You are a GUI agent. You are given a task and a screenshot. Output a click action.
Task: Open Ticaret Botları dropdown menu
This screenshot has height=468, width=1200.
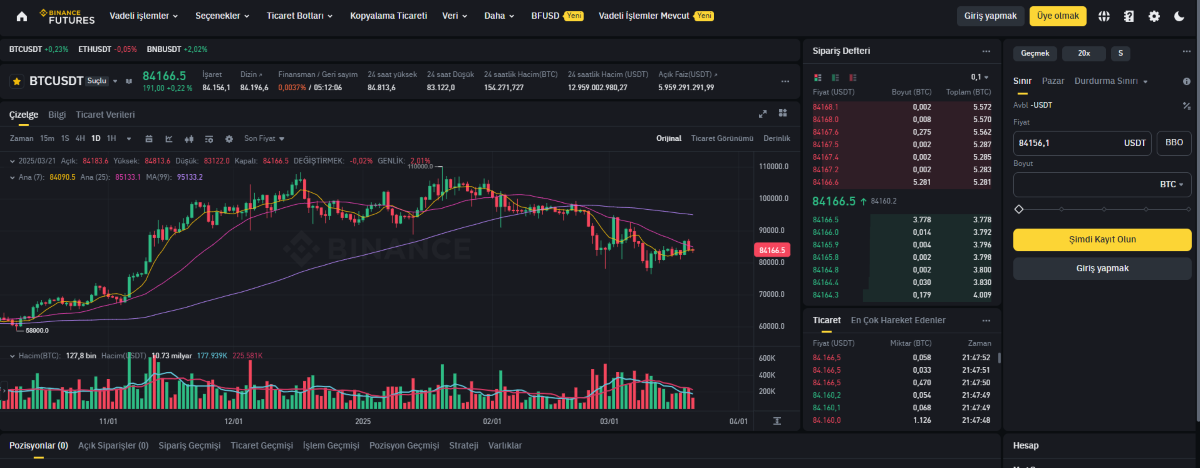(x=301, y=16)
